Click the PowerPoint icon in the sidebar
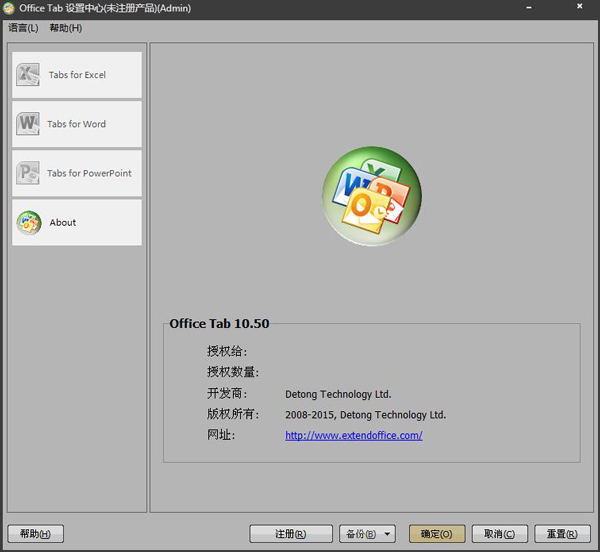This screenshot has width=600, height=552. pos(28,173)
